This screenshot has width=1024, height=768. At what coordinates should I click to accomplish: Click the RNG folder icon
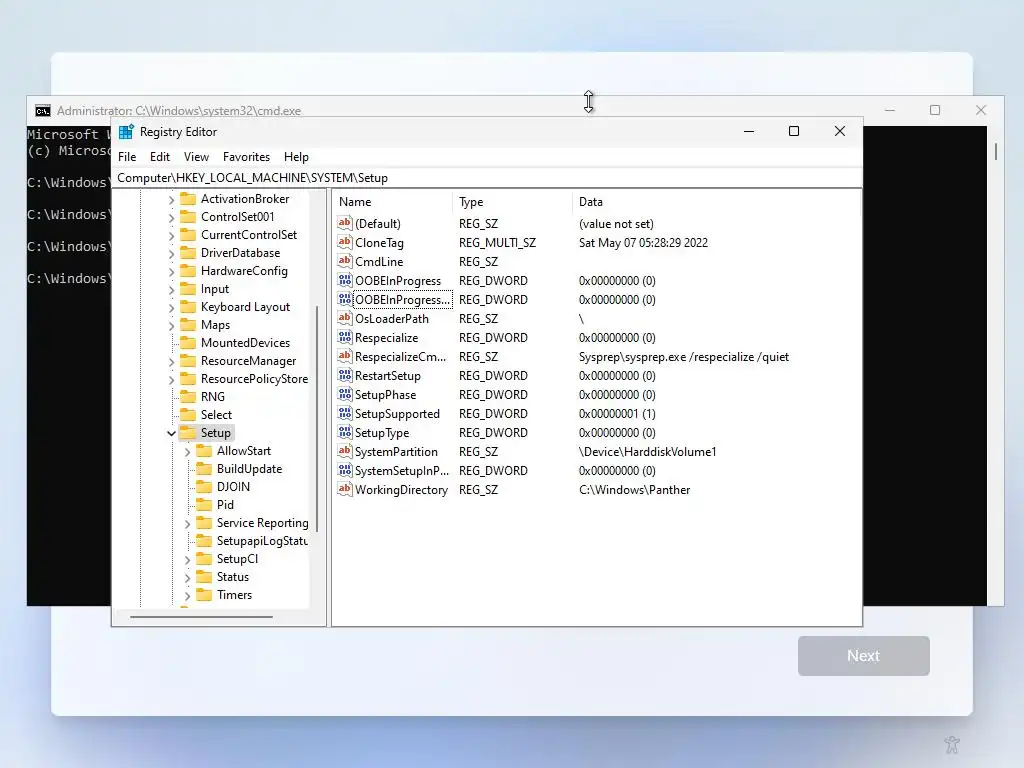tap(188, 396)
